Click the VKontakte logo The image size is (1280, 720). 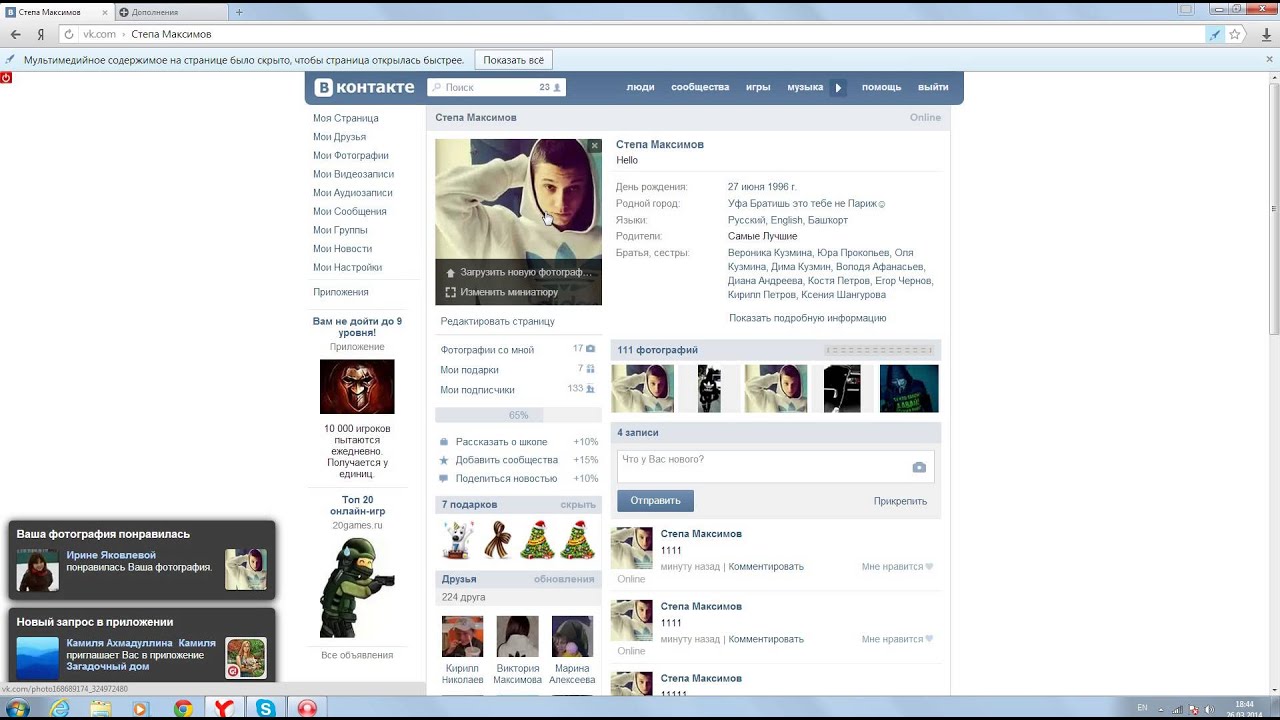pos(365,87)
